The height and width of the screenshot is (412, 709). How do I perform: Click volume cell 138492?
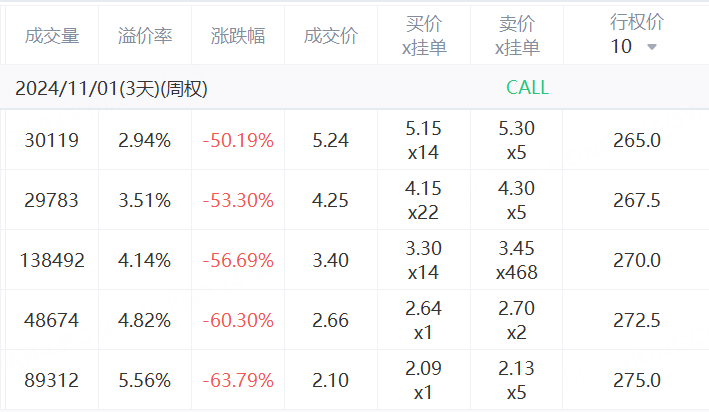(x=52, y=260)
